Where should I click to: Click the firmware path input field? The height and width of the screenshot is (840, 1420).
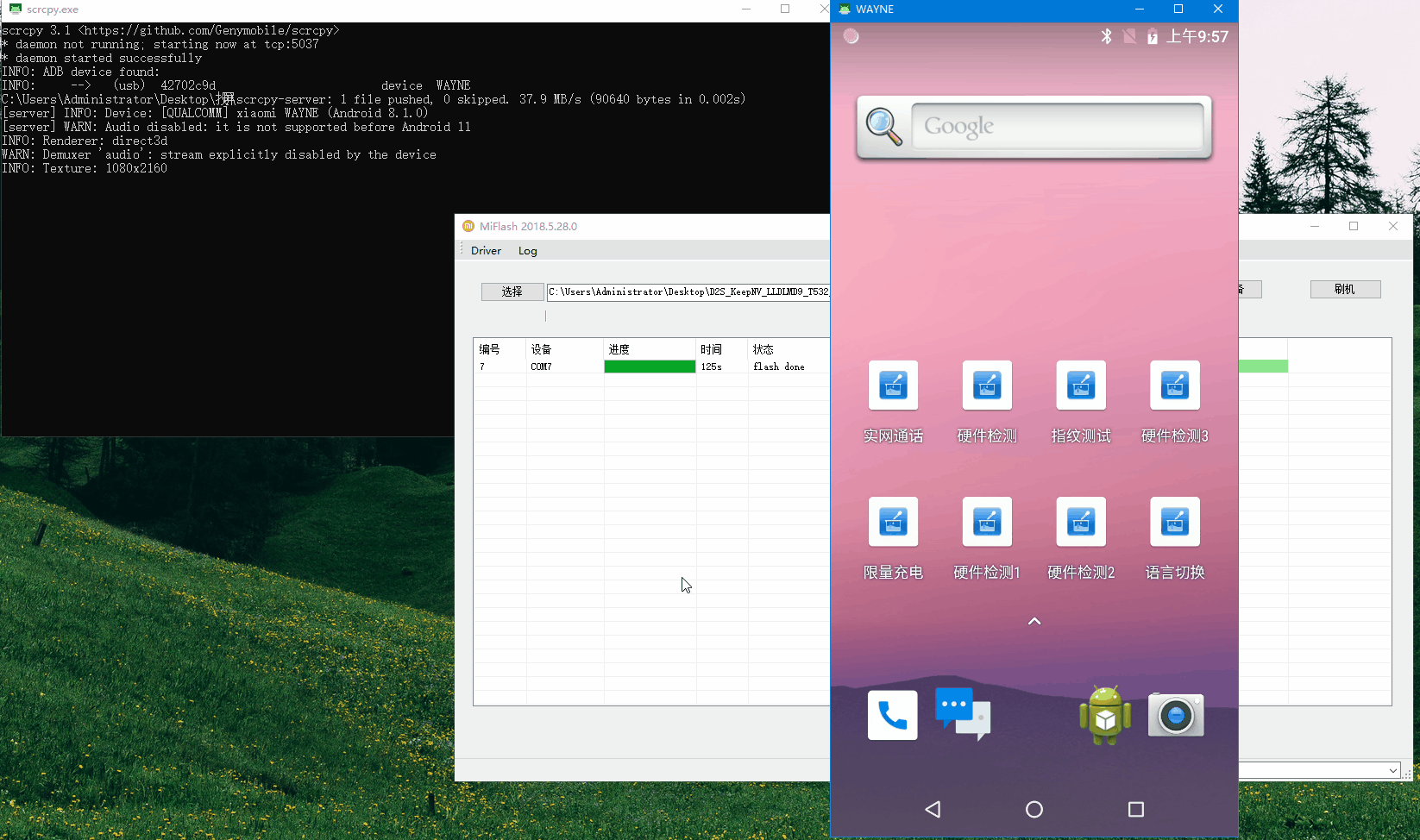[x=688, y=291]
